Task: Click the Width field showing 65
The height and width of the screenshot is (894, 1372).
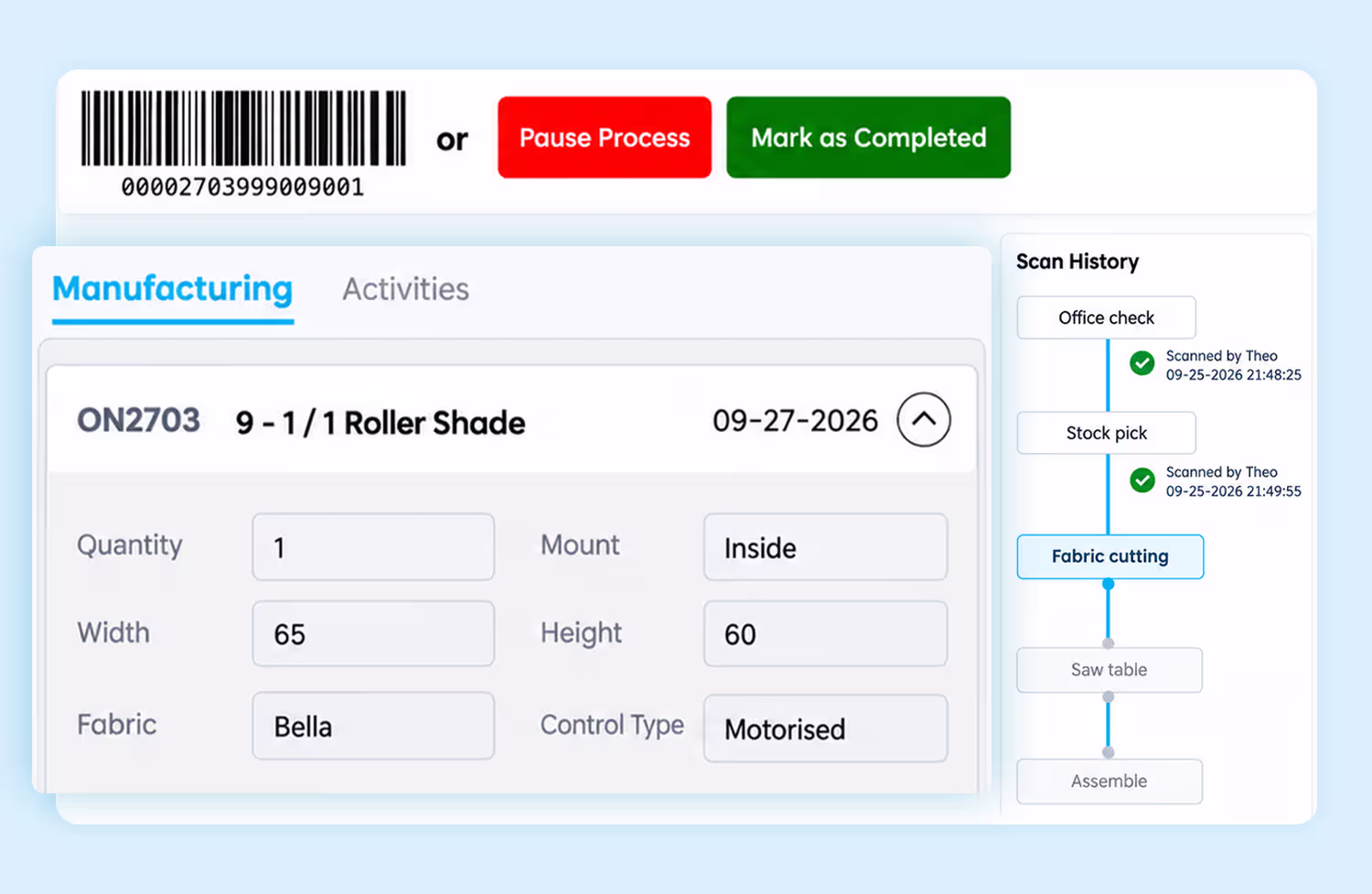Action: [373, 633]
